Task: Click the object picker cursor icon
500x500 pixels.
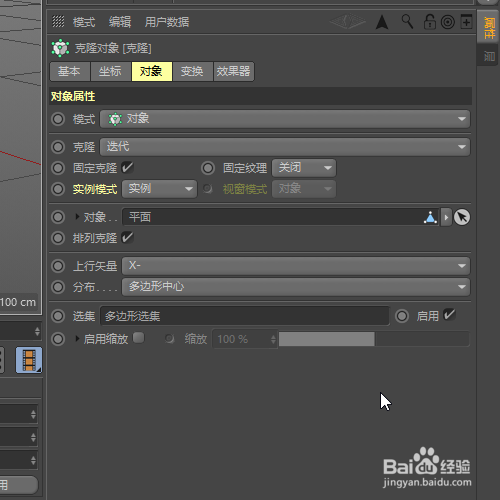Action: coord(462,217)
